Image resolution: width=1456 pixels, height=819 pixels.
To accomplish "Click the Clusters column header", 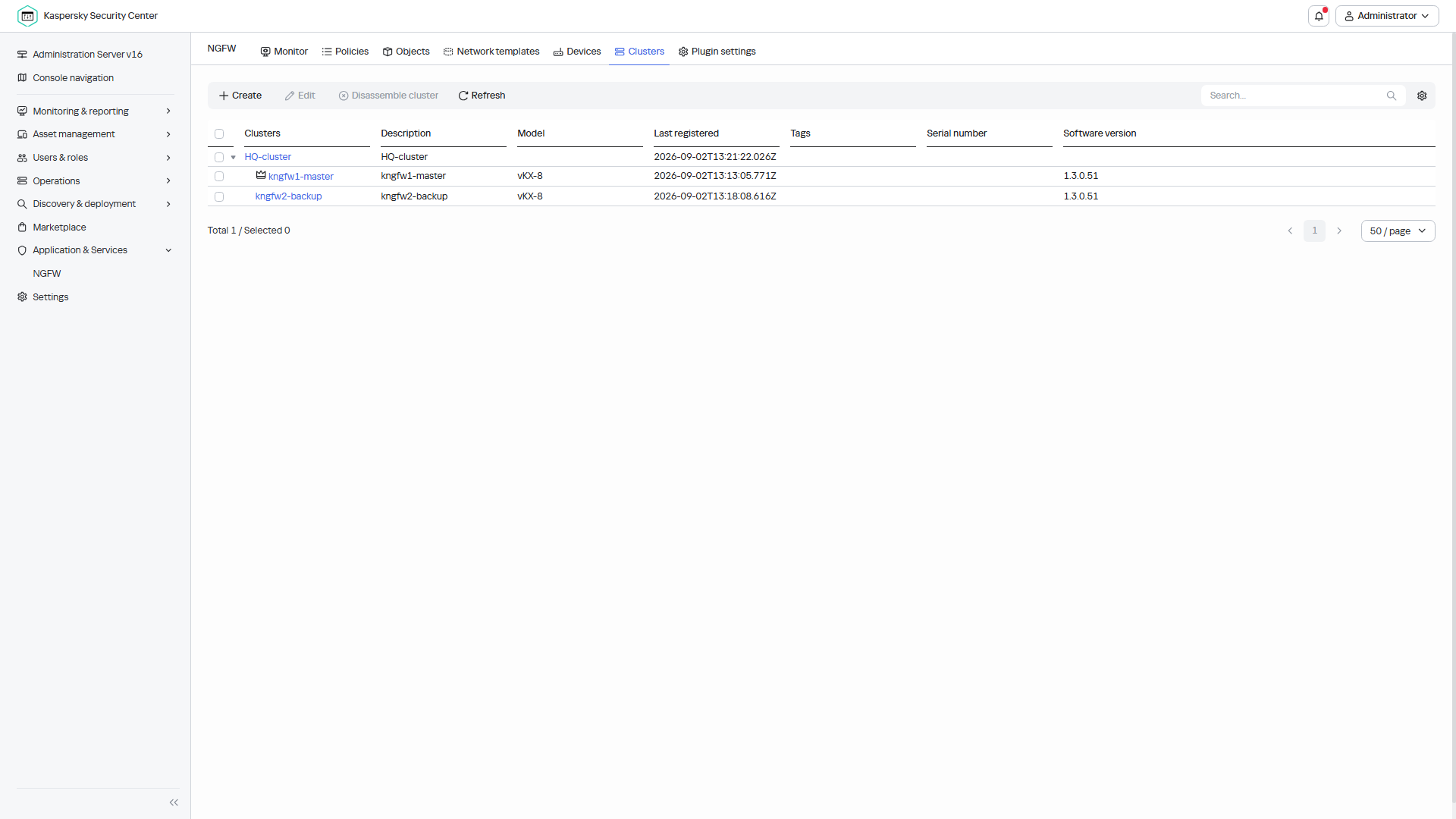I will pos(262,133).
